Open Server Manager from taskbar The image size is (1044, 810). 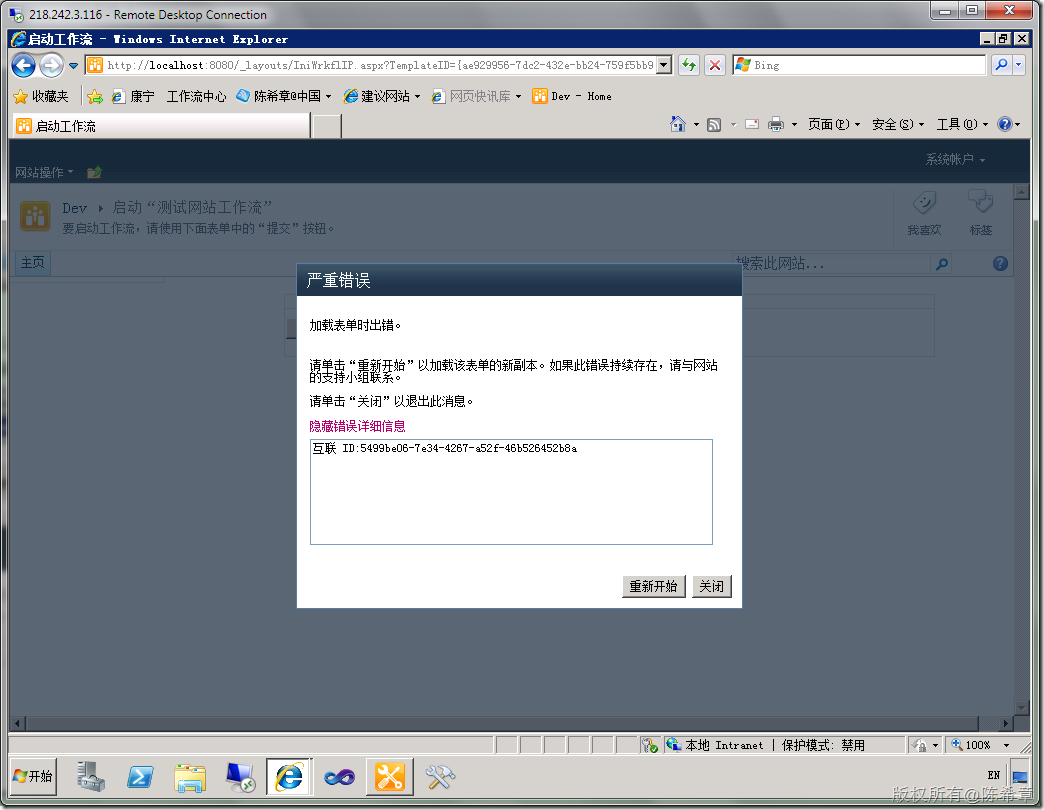pyautogui.click(x=91, y=777)
